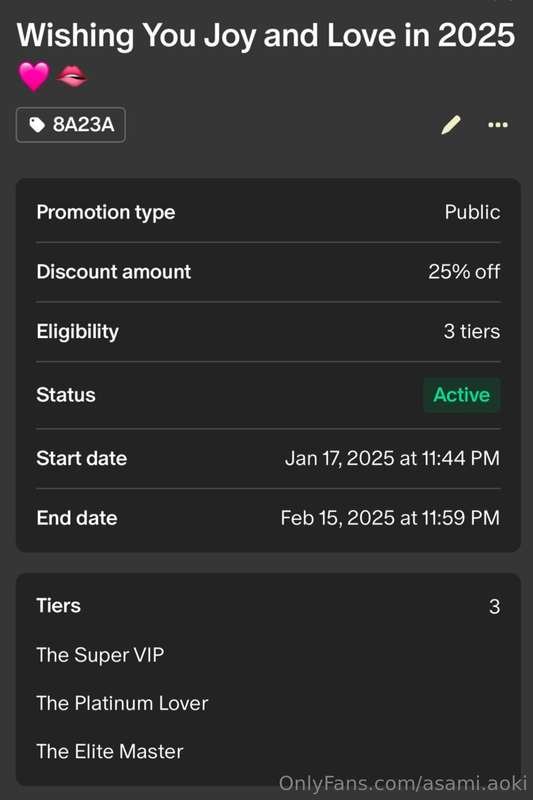This screenshot has width=533, height=800.
Task: Select The Elite Master tier
Action: click(110, 752)
